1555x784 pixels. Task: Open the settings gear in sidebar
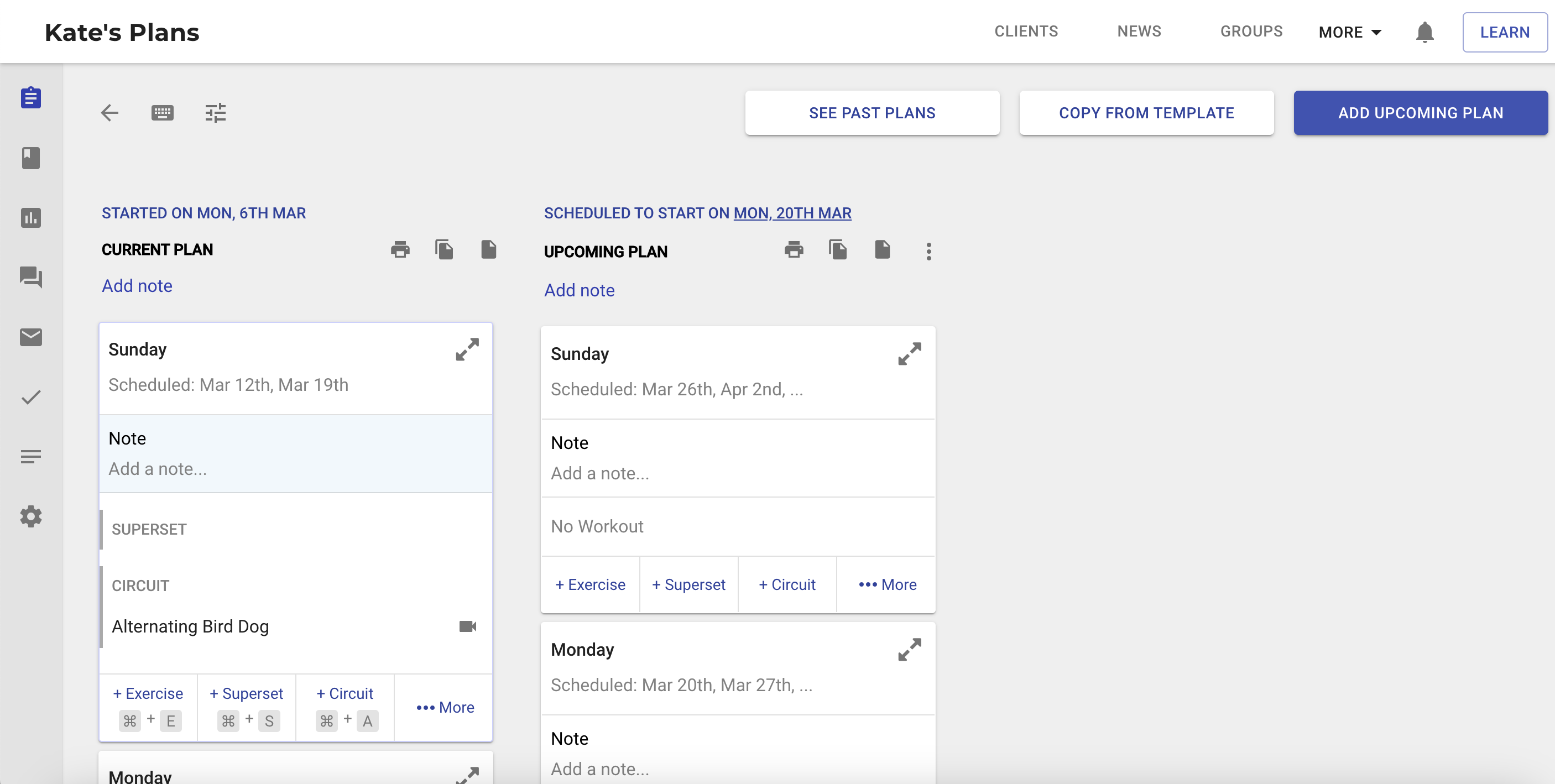31,516
